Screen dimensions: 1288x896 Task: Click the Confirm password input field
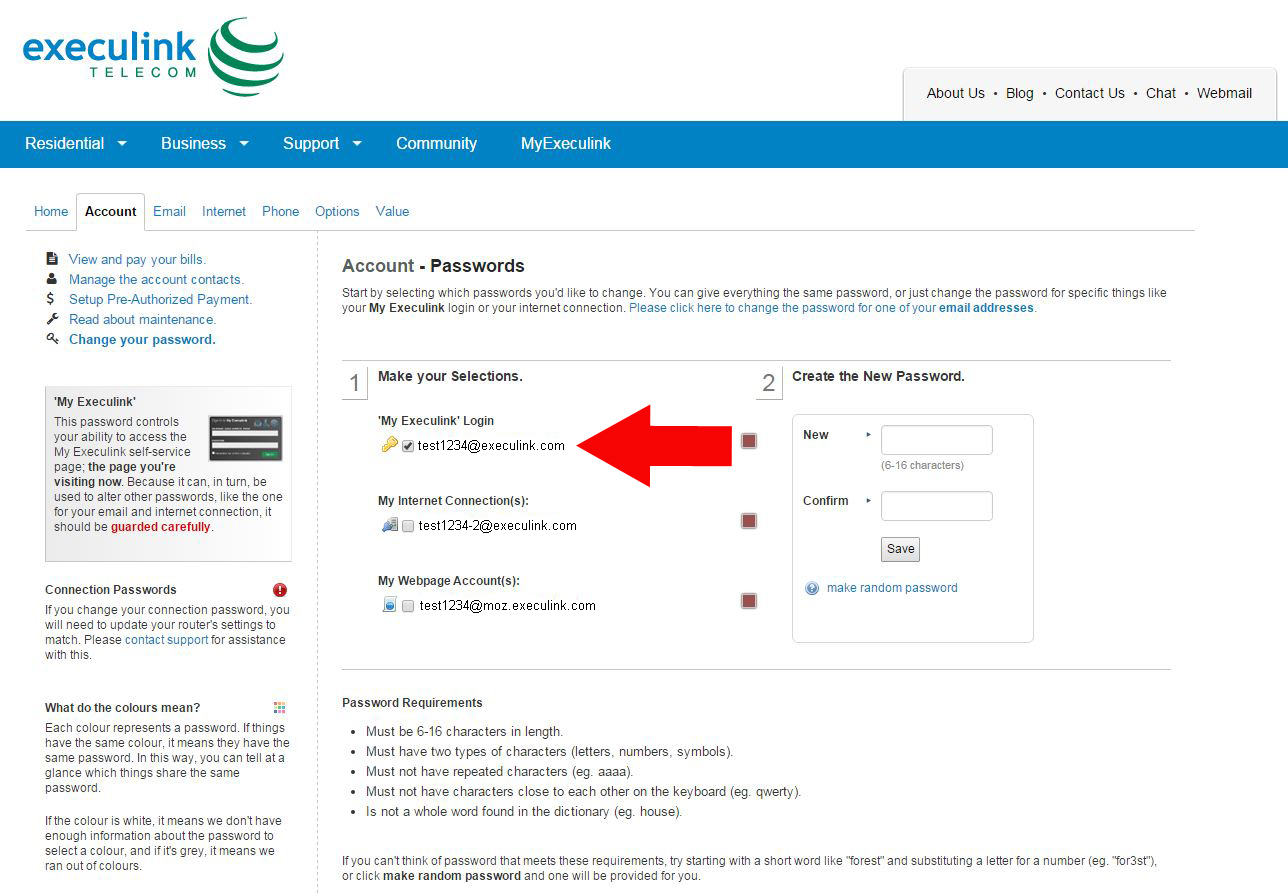click(x=937, y=506)
